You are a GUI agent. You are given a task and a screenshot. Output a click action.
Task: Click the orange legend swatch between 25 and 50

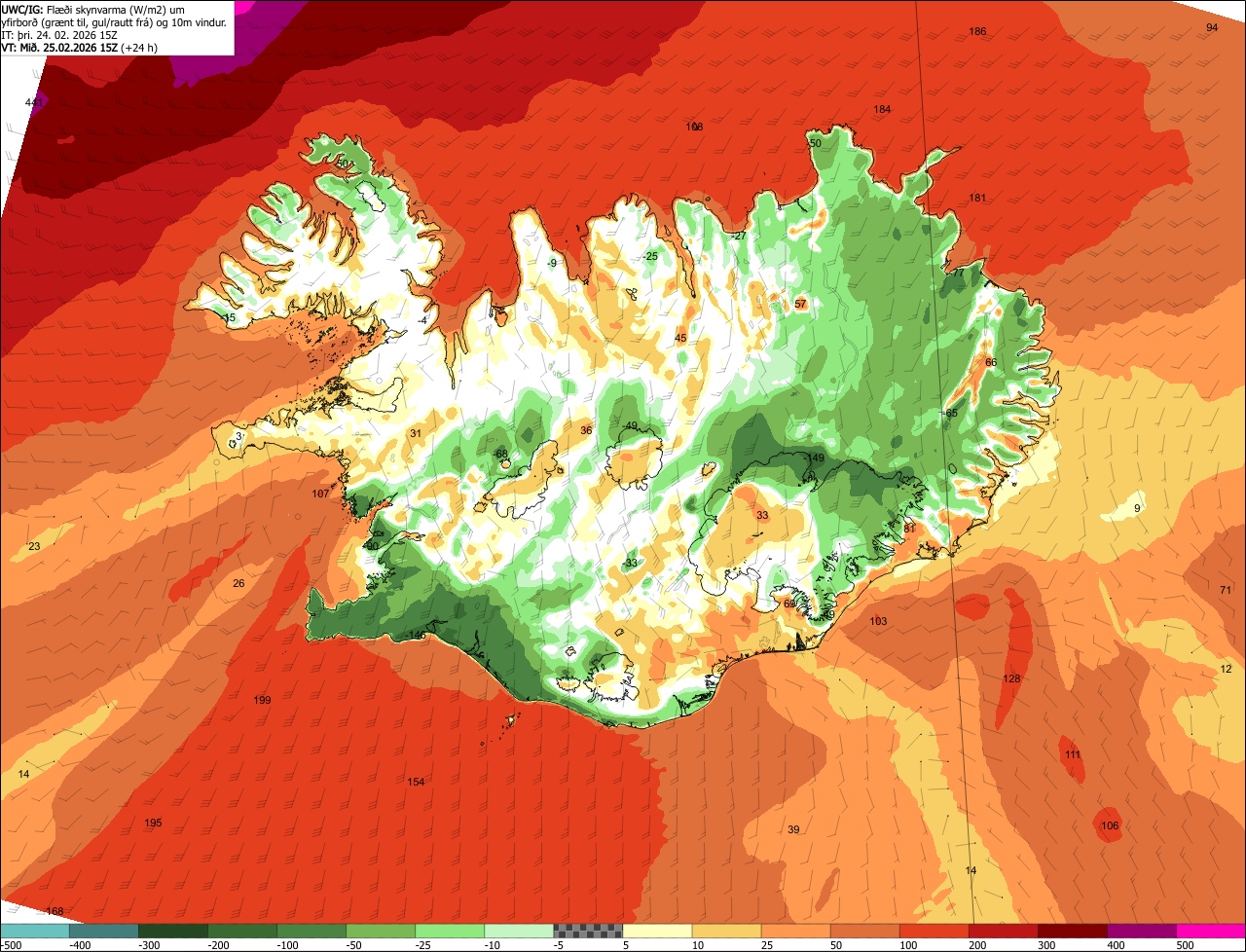click(x=795, y=931)
